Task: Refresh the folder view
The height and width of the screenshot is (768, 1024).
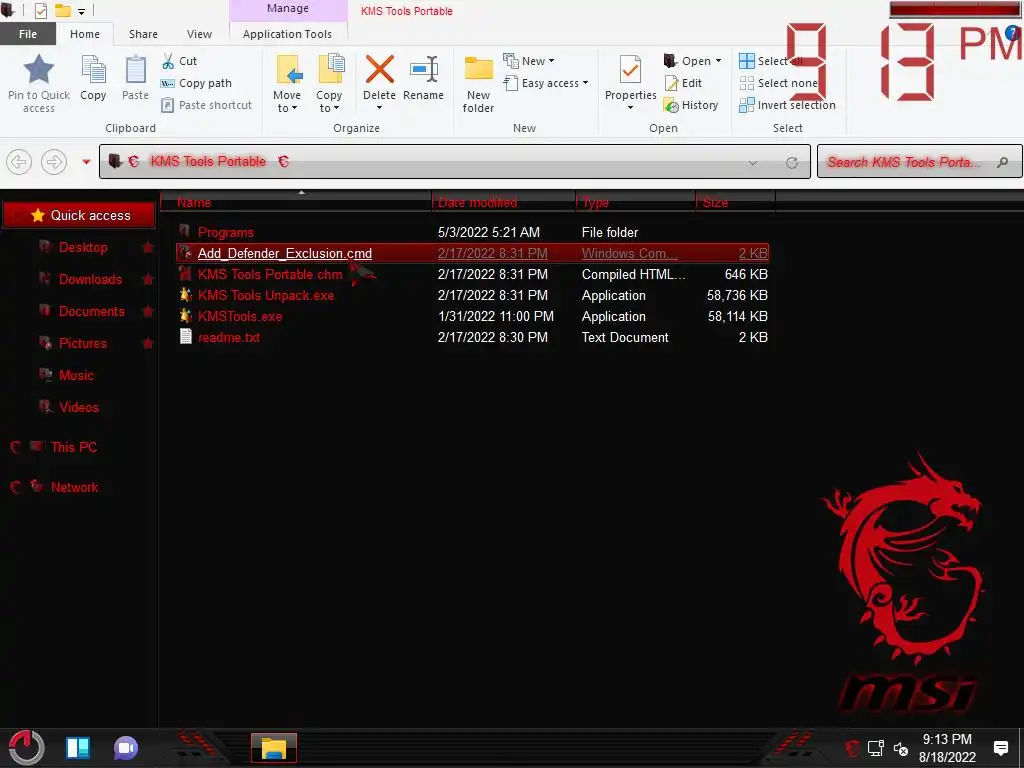Action: tap(792, 163)
